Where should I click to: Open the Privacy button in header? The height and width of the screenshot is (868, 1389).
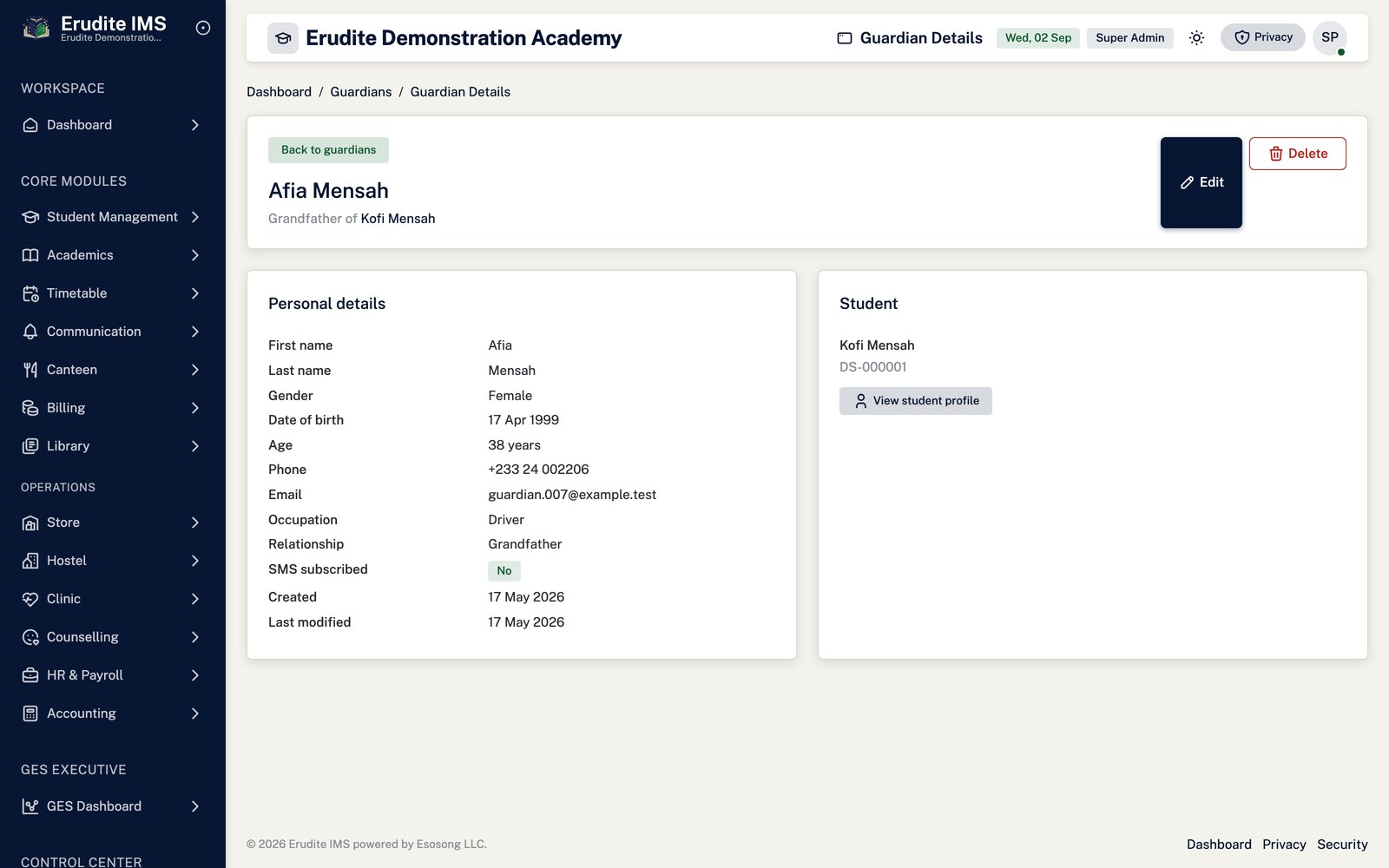tap(1263, 37)
